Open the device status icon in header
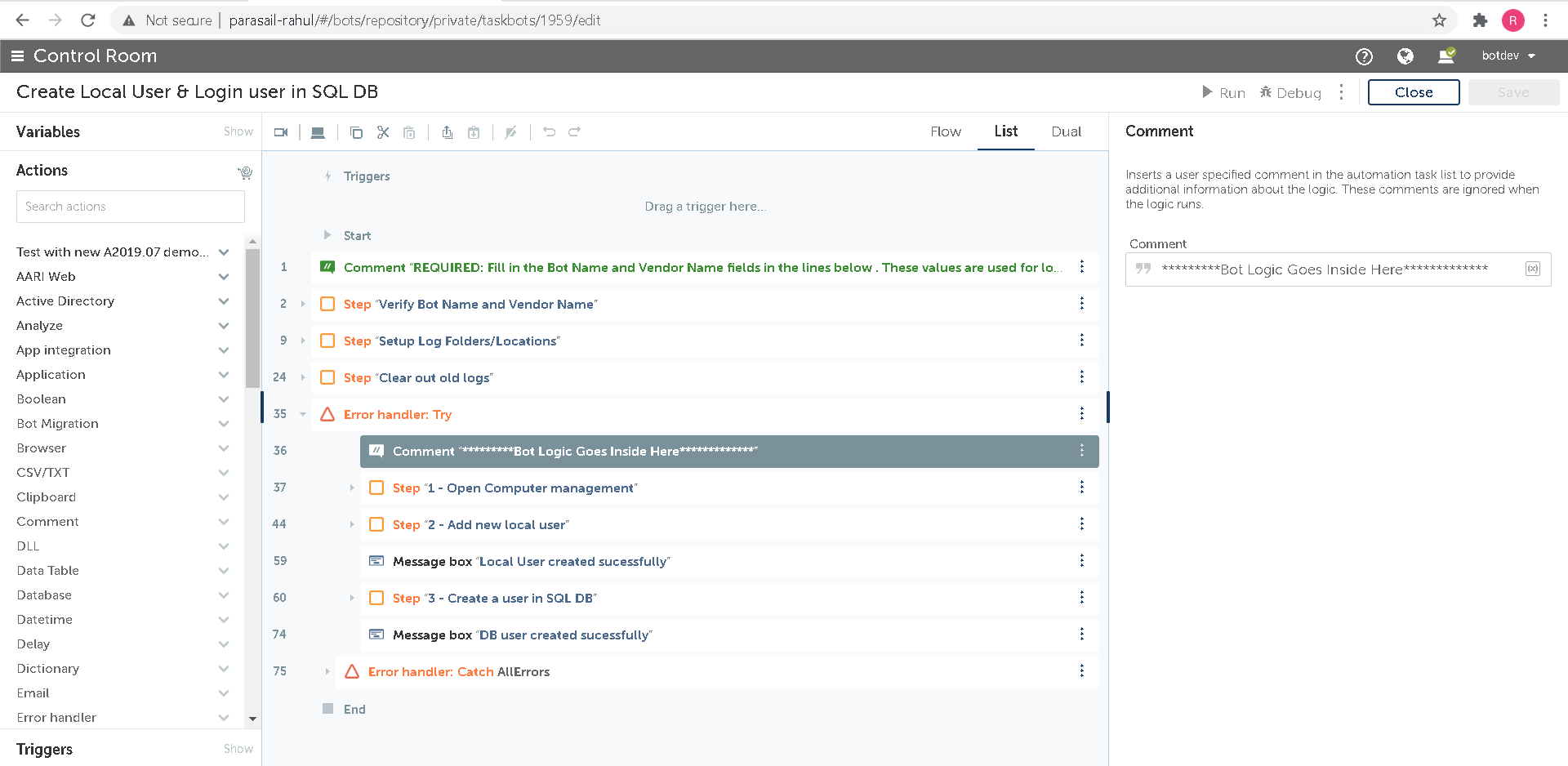The image size is (1568, 766). (x=1445, y=56)
